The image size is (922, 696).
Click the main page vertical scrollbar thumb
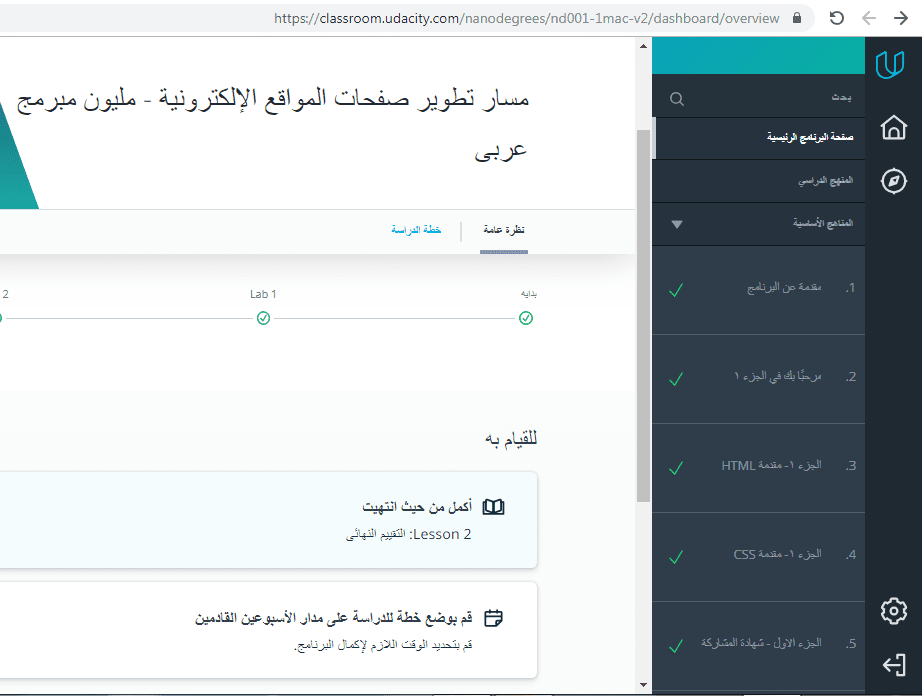pyautogui.click(x=643, y=316)
